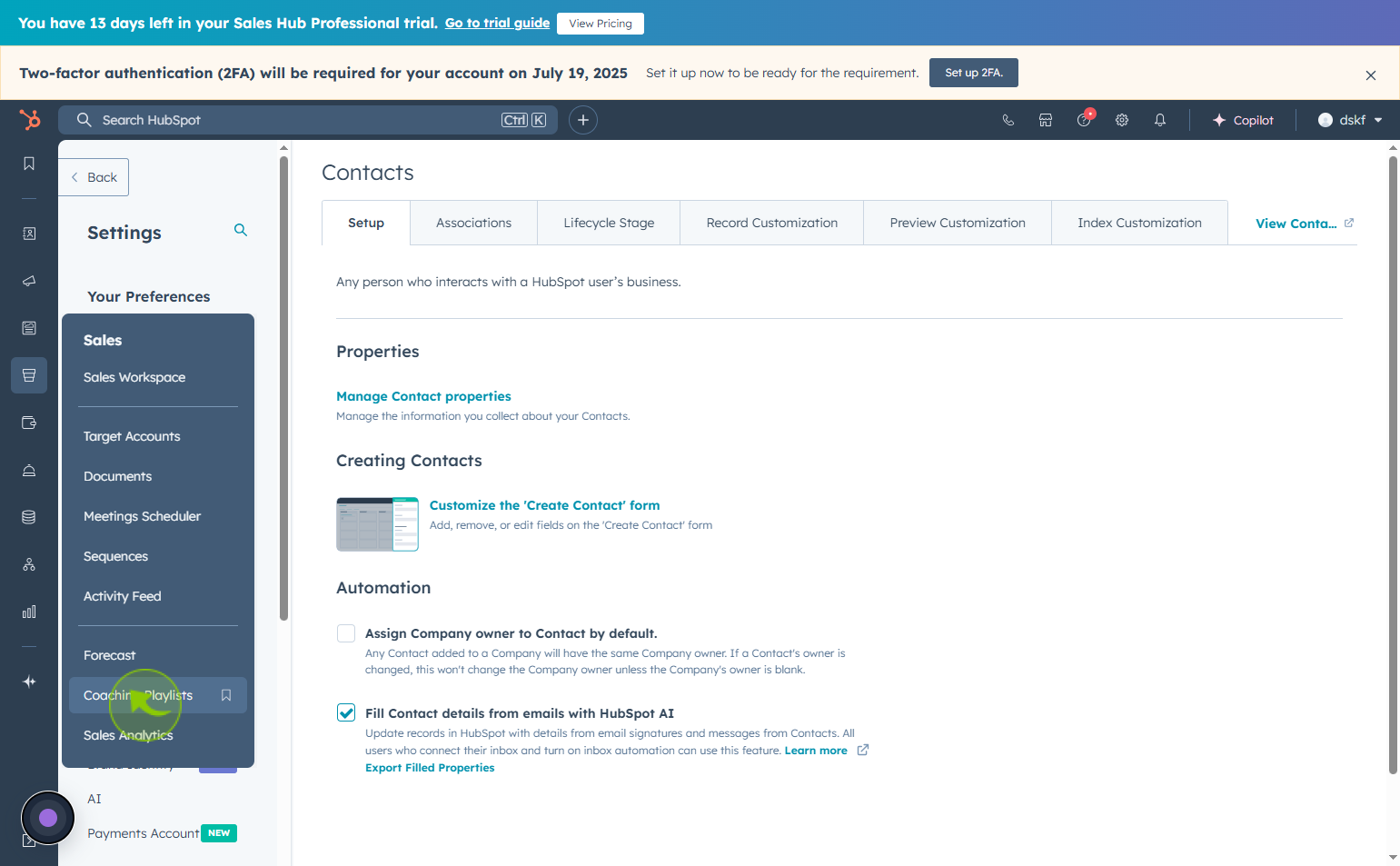Open the Service bell icon in left rail
Viewport: 1400px width, 866px height.
(x=29, y=470)
